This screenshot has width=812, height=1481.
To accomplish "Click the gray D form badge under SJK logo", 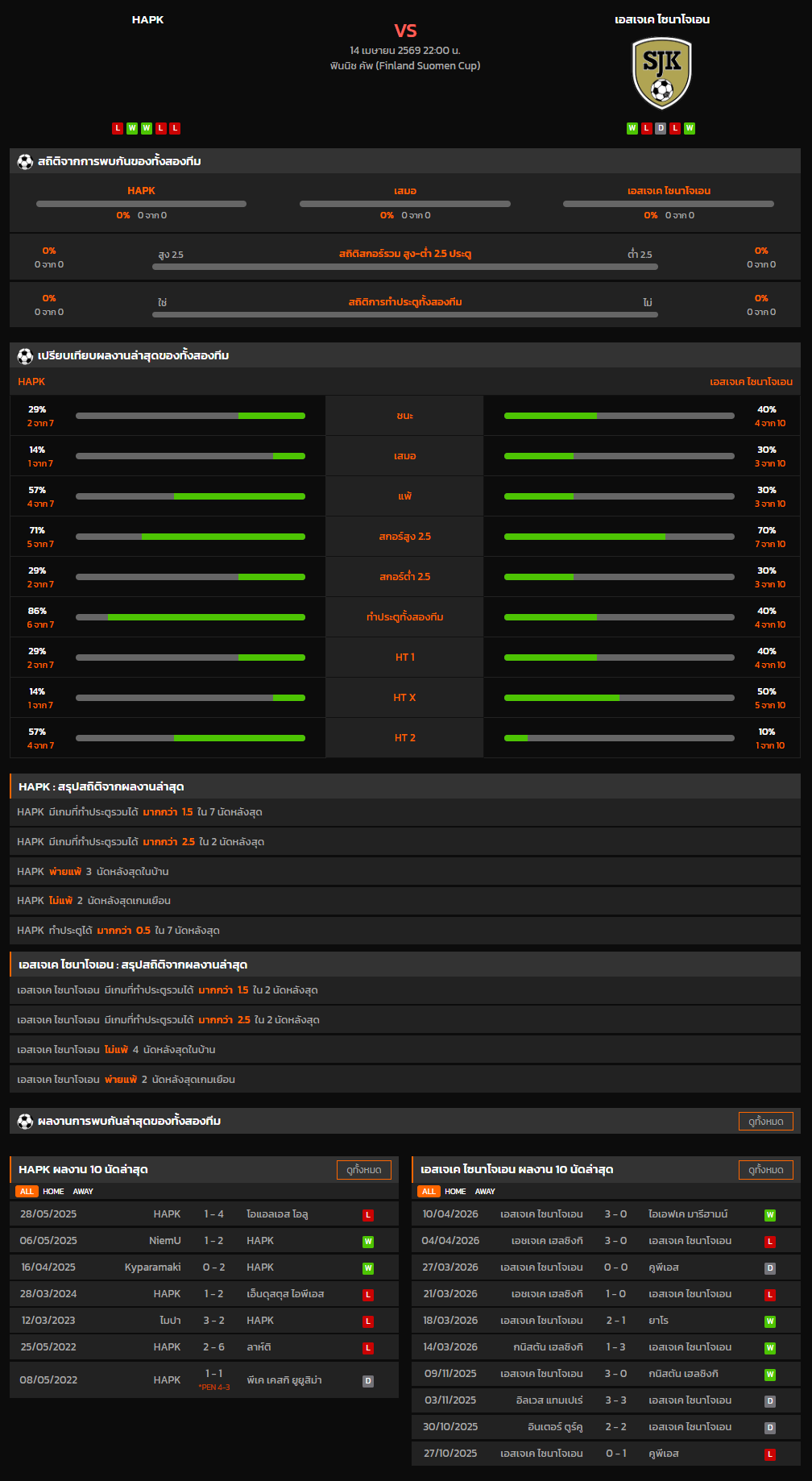I will 661,128.
